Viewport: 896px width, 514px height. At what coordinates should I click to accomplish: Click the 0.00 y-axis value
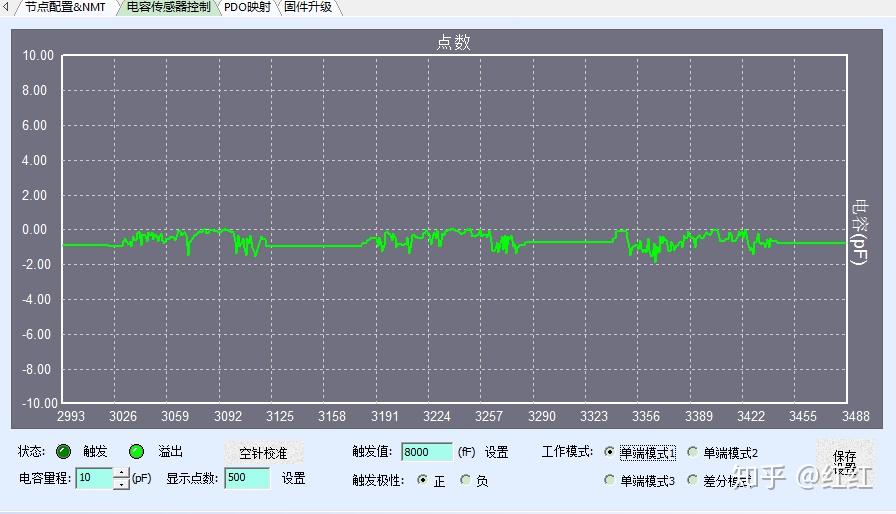click(x=34, y=230)
